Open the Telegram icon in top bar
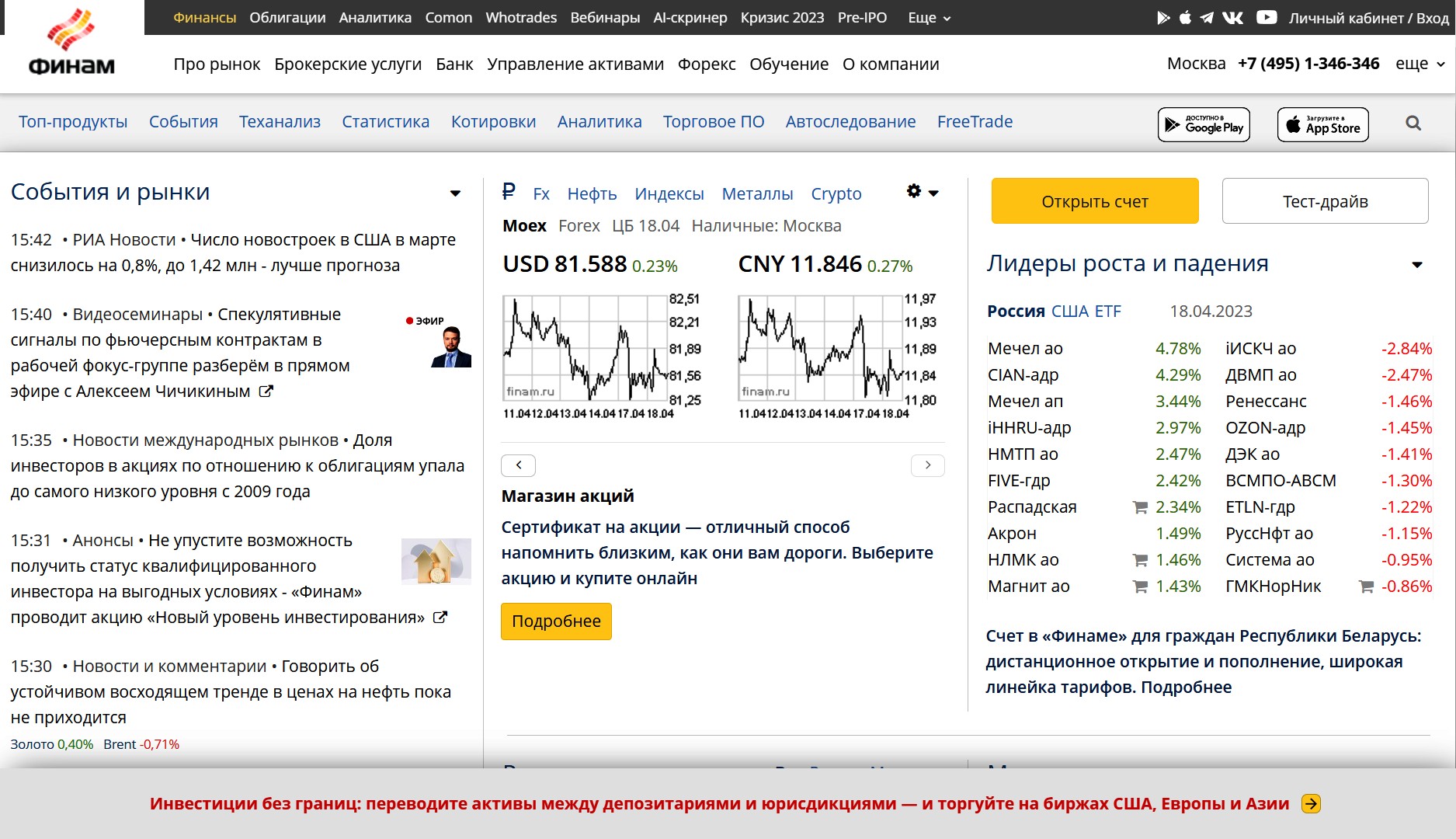1456x839 pixels. [1207, 18]
